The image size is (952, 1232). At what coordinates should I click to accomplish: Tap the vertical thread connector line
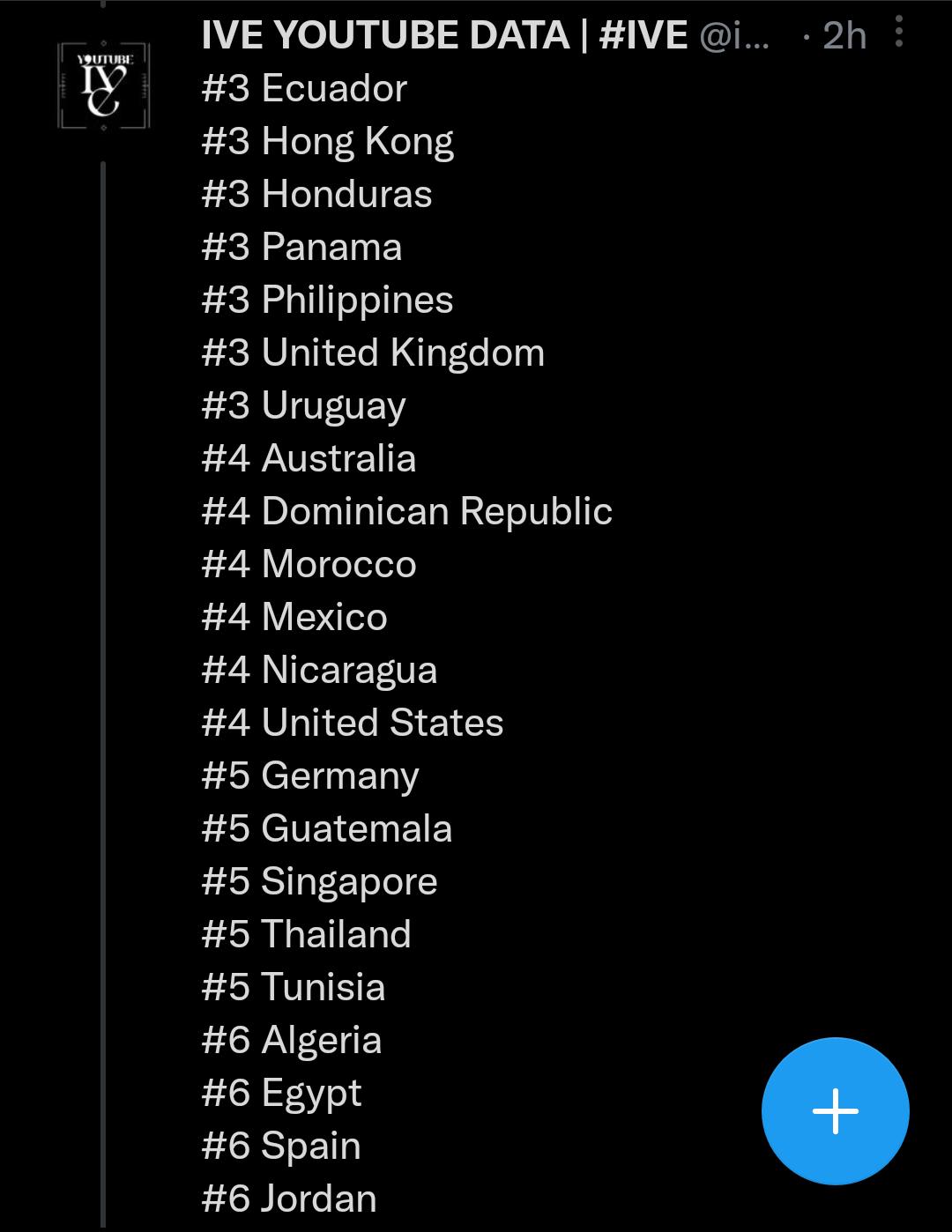(x=103, y=694)
